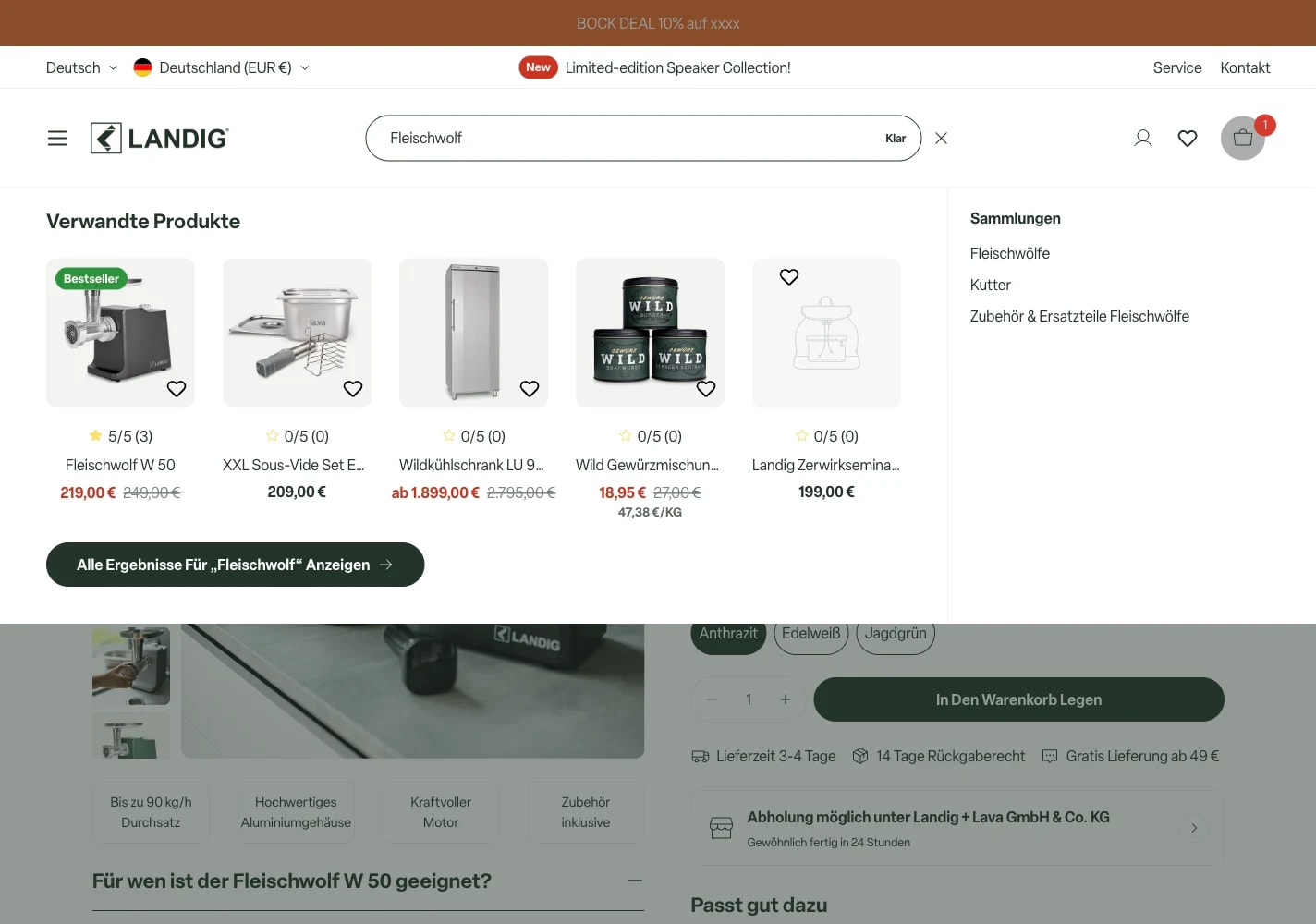Open the hamburger menu icon
This screenshot has height=924, width=1316.
click(x=57, y=139)
